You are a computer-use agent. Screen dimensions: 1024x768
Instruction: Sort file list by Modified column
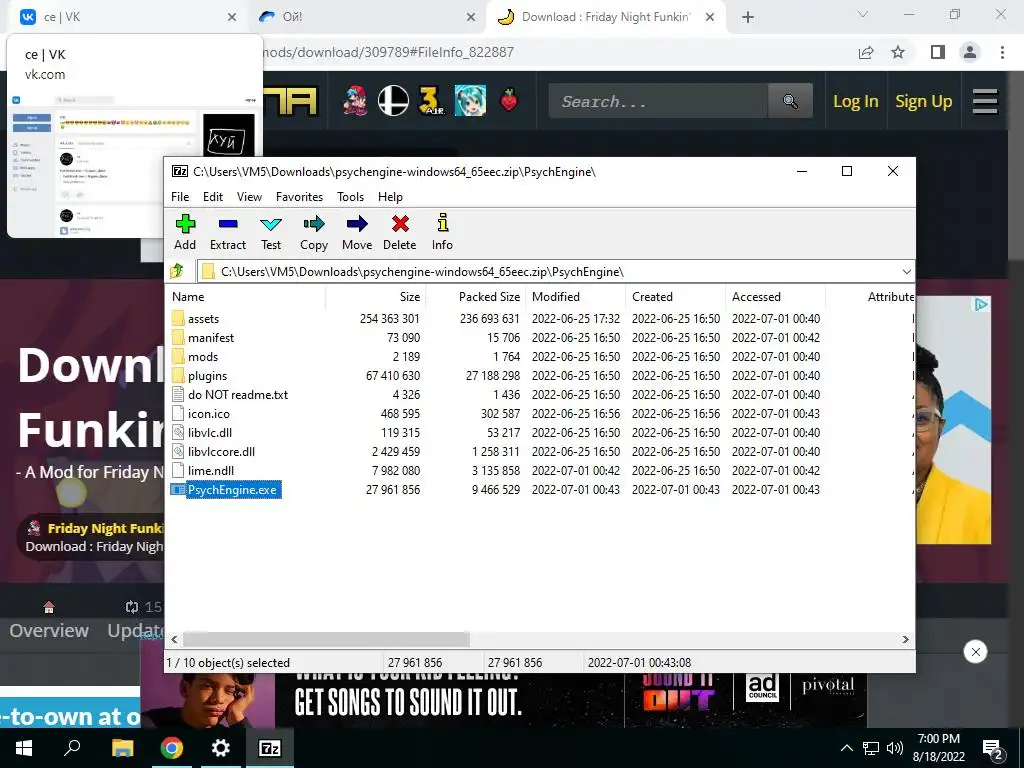(x=575, y=296)
